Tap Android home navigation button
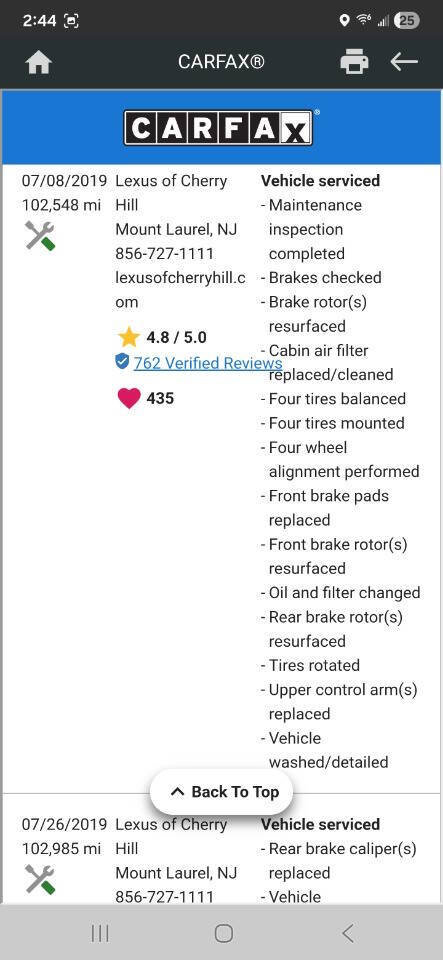This screenshot has width=443, height=960. (x=223, y=933)
